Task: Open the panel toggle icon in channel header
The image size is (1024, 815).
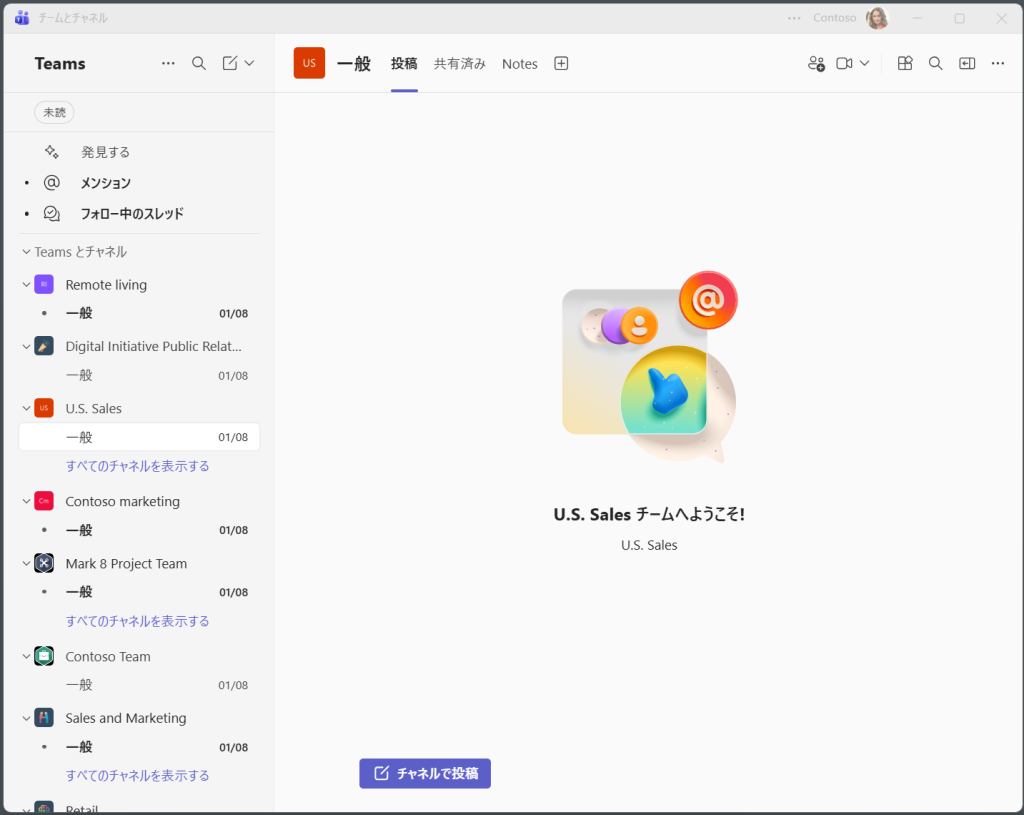Action: click(967, 63)
